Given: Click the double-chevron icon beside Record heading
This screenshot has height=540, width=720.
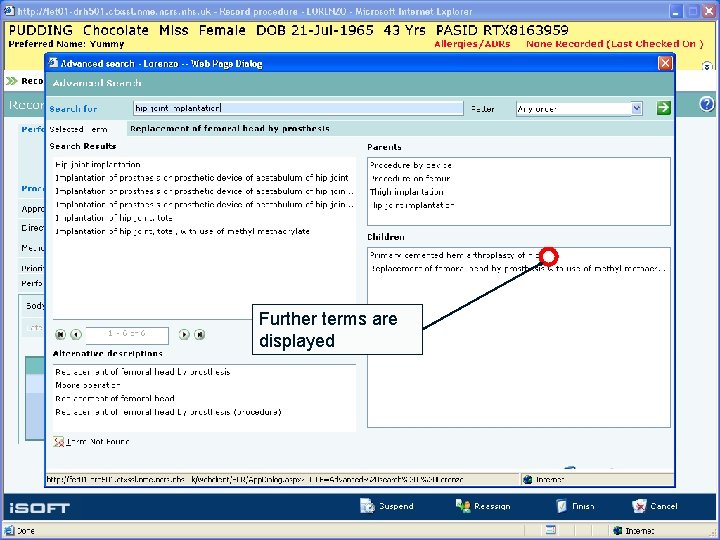Looking at the screenshot, I should [11, 81].
